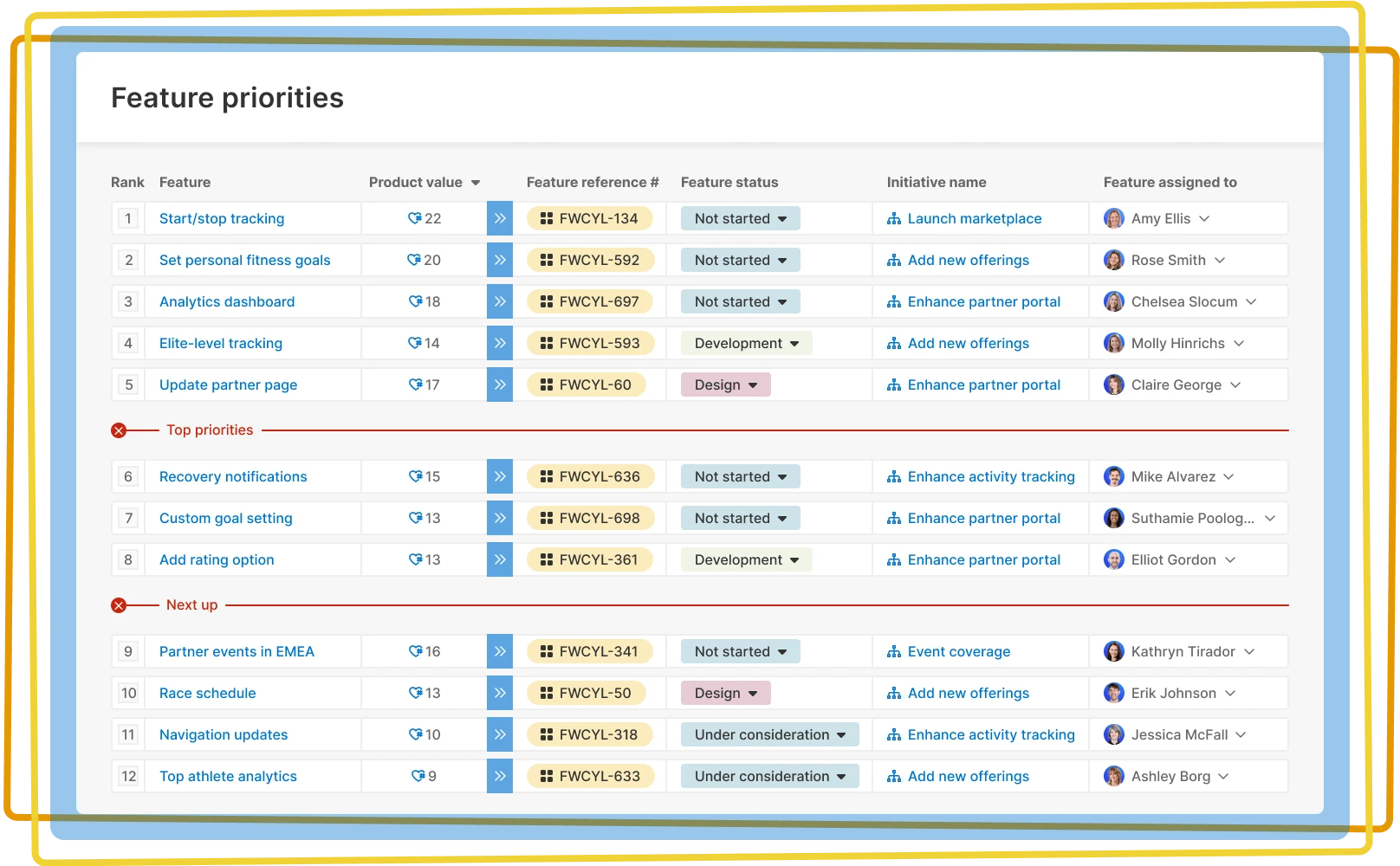Click Kathryn Tirador's avatar photo
This screenshot has width=1400, height=866.
click(1113, 651)
